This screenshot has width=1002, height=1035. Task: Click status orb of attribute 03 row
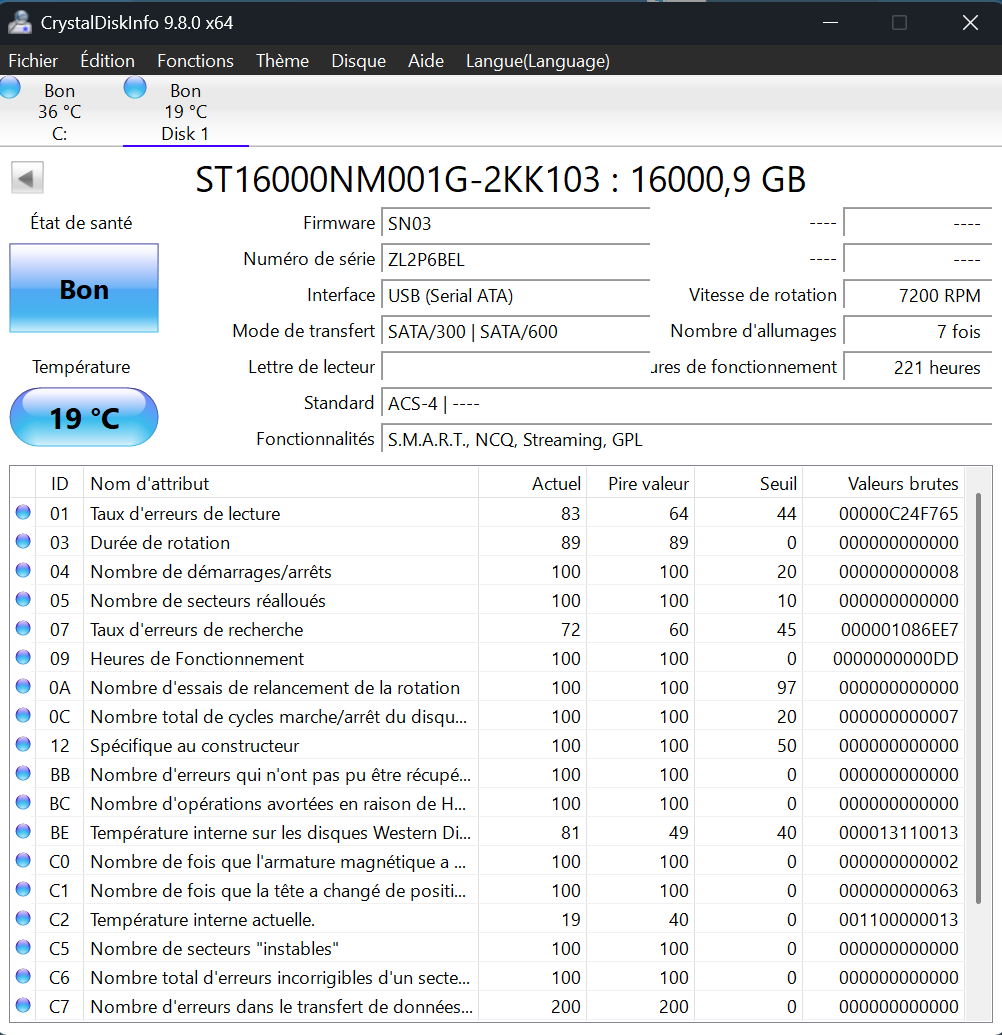coord(23,541)
